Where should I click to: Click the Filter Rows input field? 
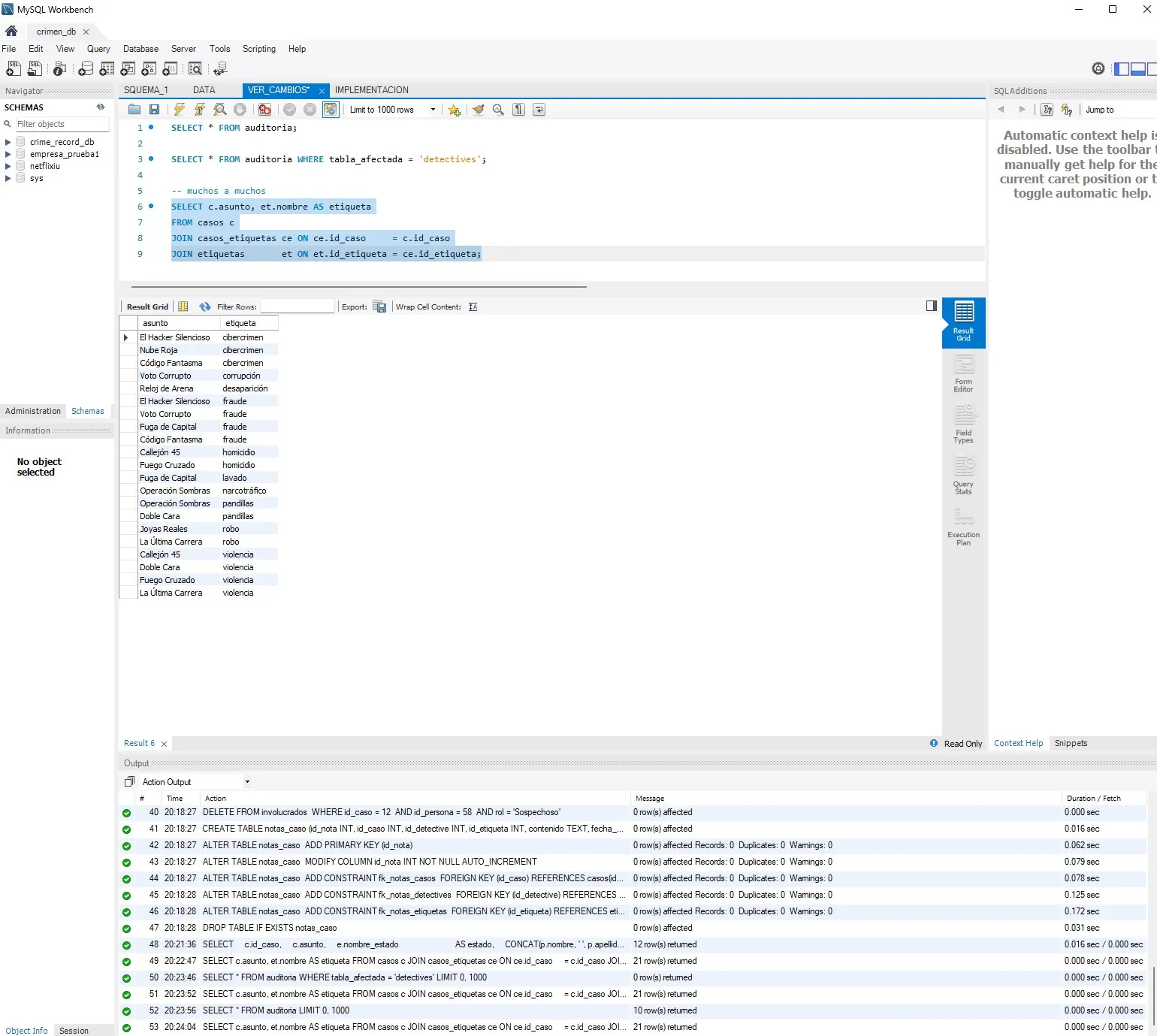(x=297, y=307)
